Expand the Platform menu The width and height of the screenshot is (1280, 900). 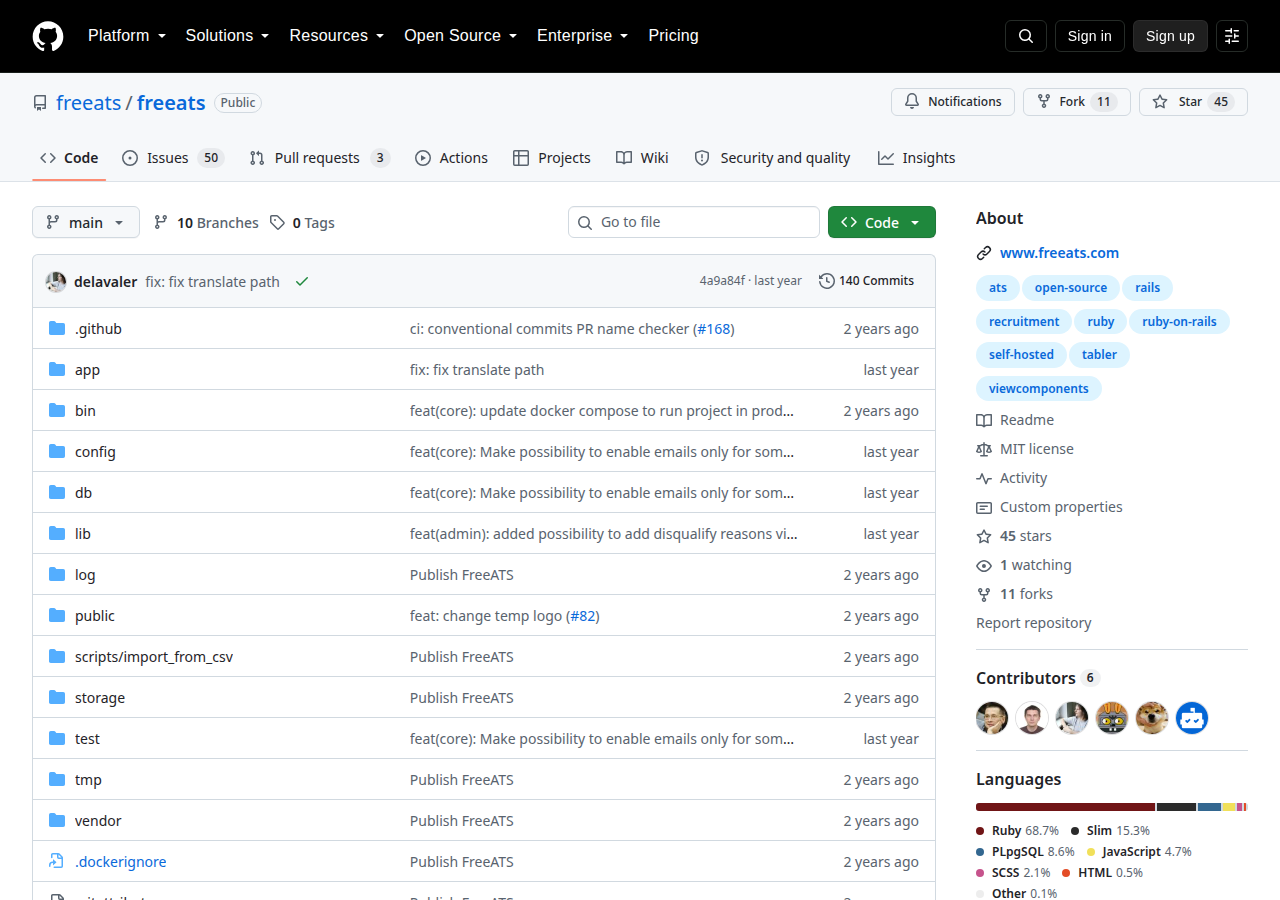pos(126,36)
